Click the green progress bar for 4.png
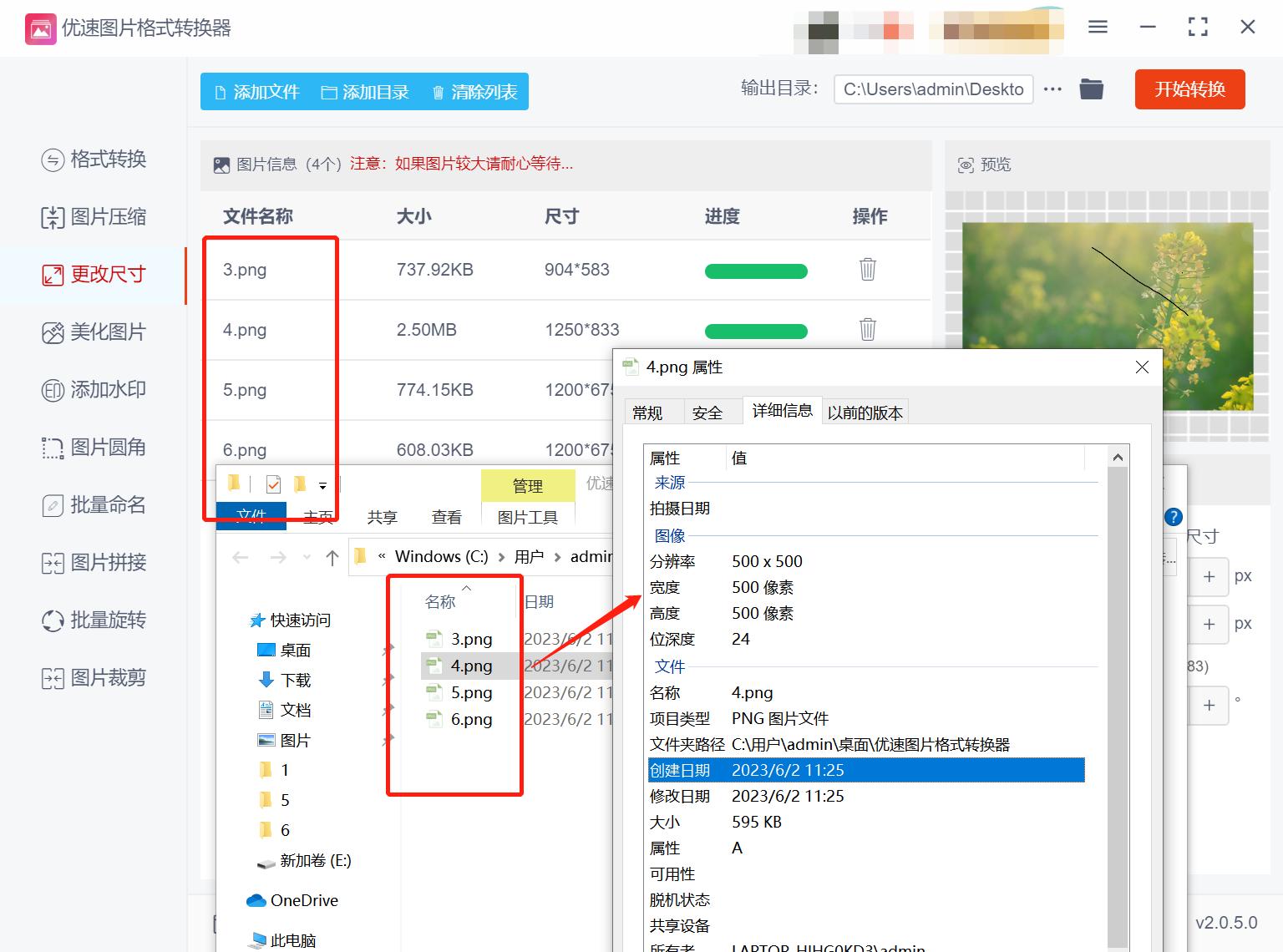 (x=756, y=331)
